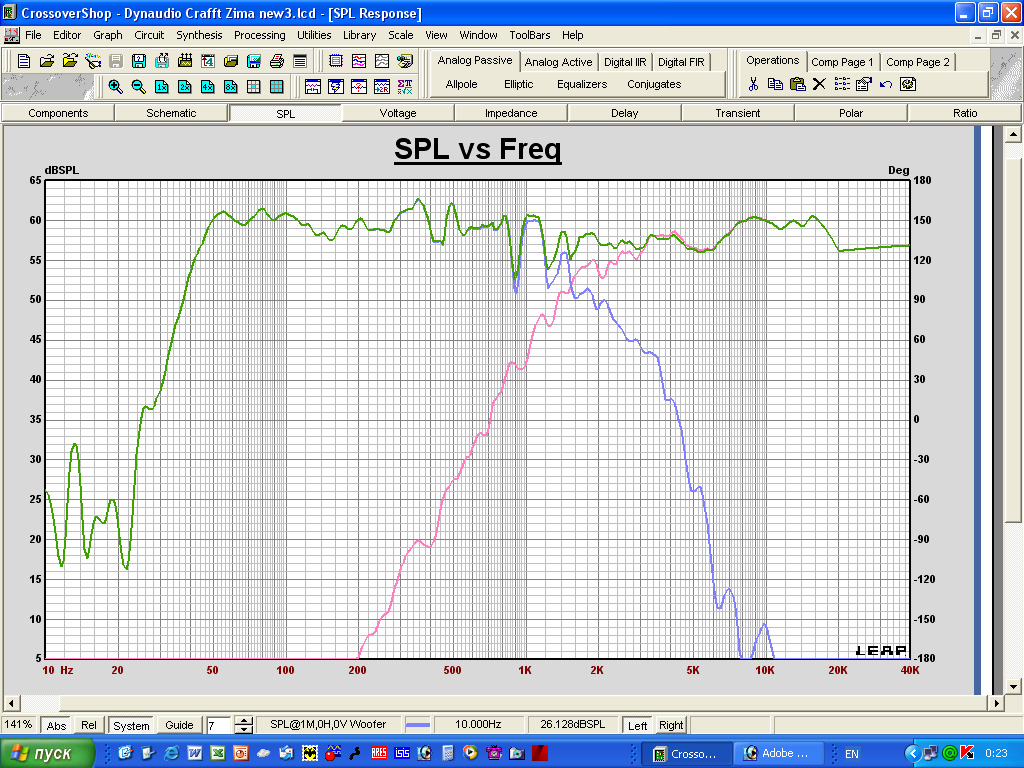Select the Left axis toggle
This screenshot has width=1024, height=768.
tap(637, 725)
